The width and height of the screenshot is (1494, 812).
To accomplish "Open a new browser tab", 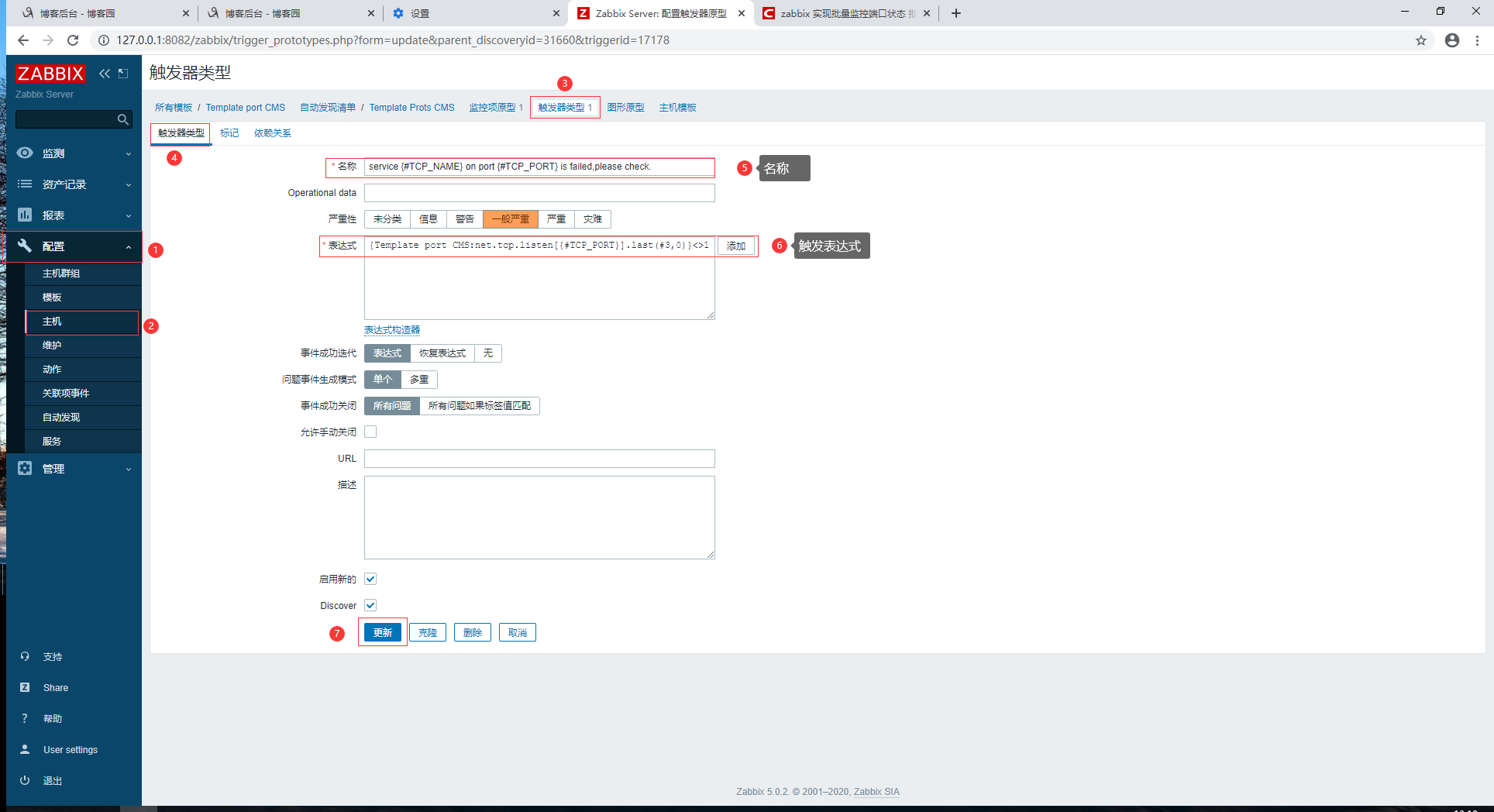I will coord(956,13).
